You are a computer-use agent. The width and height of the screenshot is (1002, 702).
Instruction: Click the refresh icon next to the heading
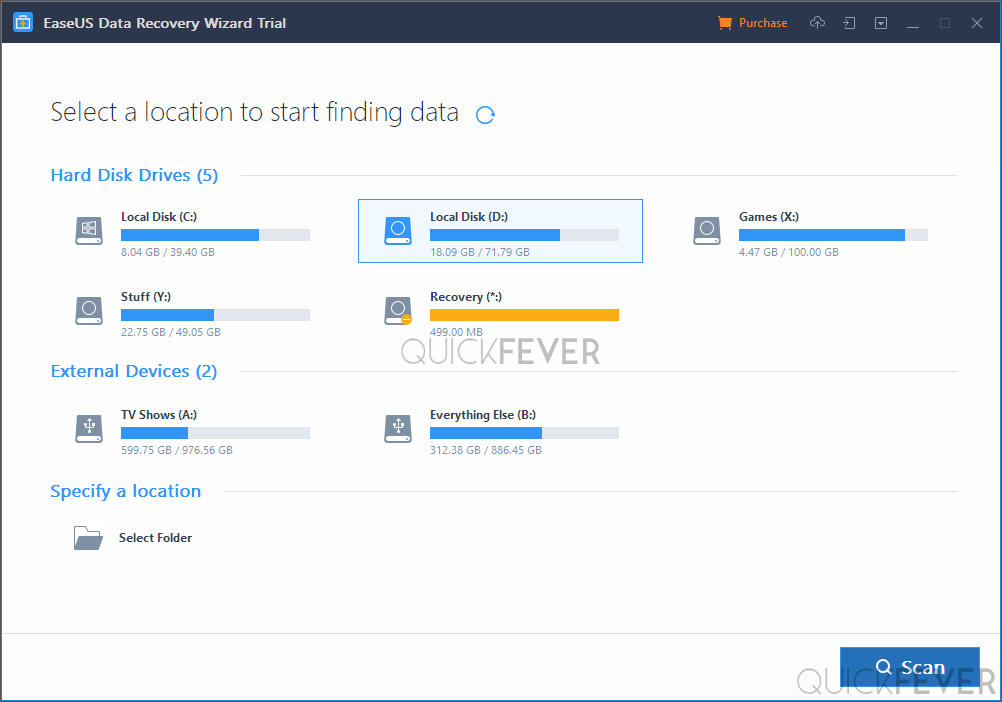coord(485,114)
